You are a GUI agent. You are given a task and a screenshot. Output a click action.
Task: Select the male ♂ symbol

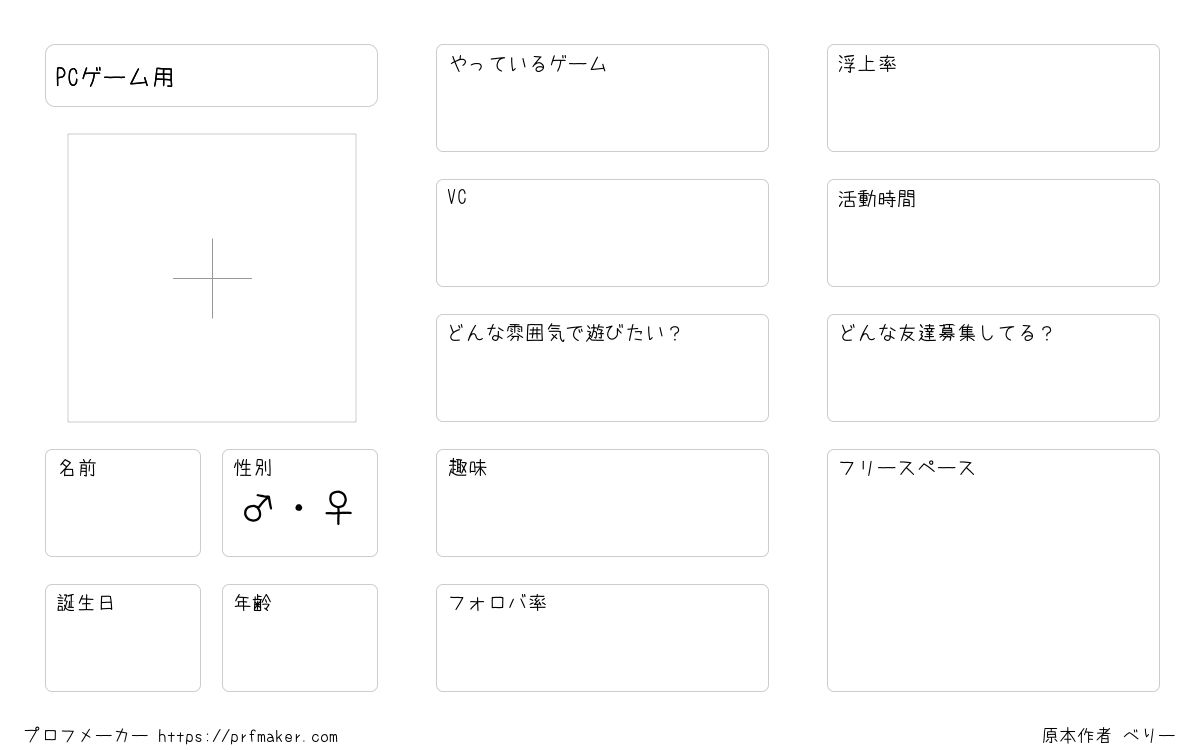(258, 508)
